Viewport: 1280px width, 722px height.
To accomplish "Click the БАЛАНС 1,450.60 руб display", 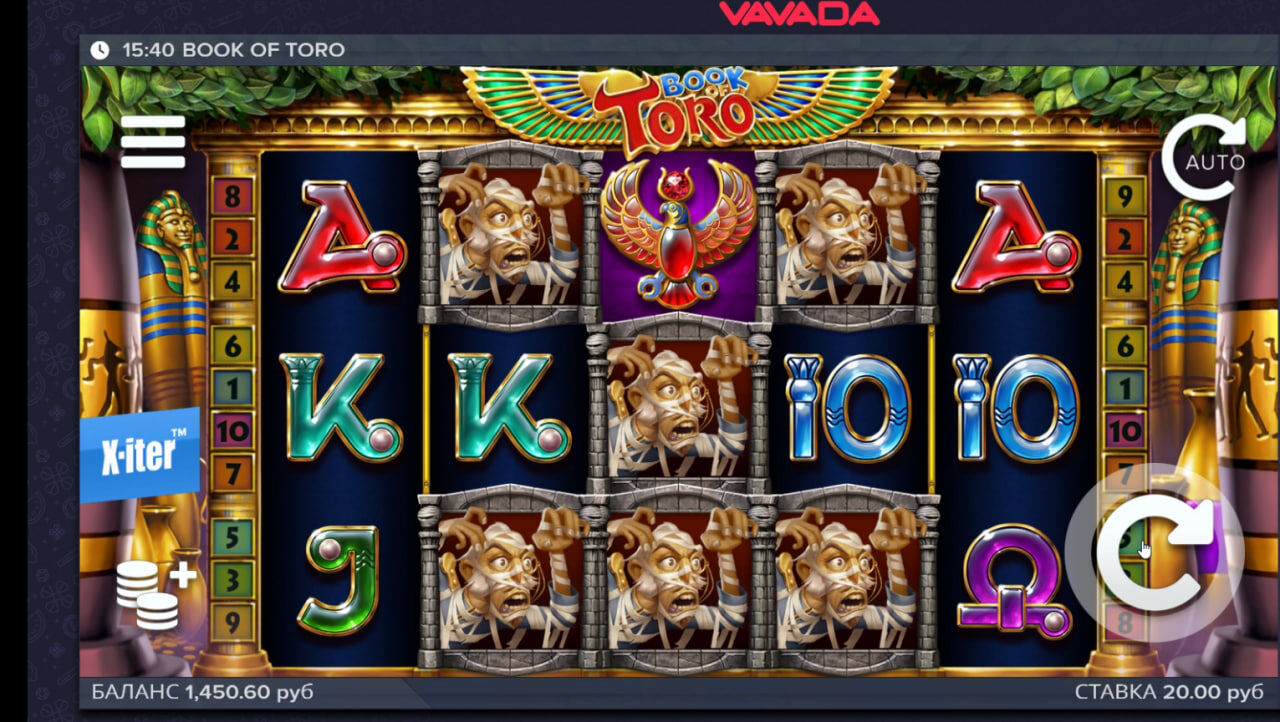I will click(202, 692).
